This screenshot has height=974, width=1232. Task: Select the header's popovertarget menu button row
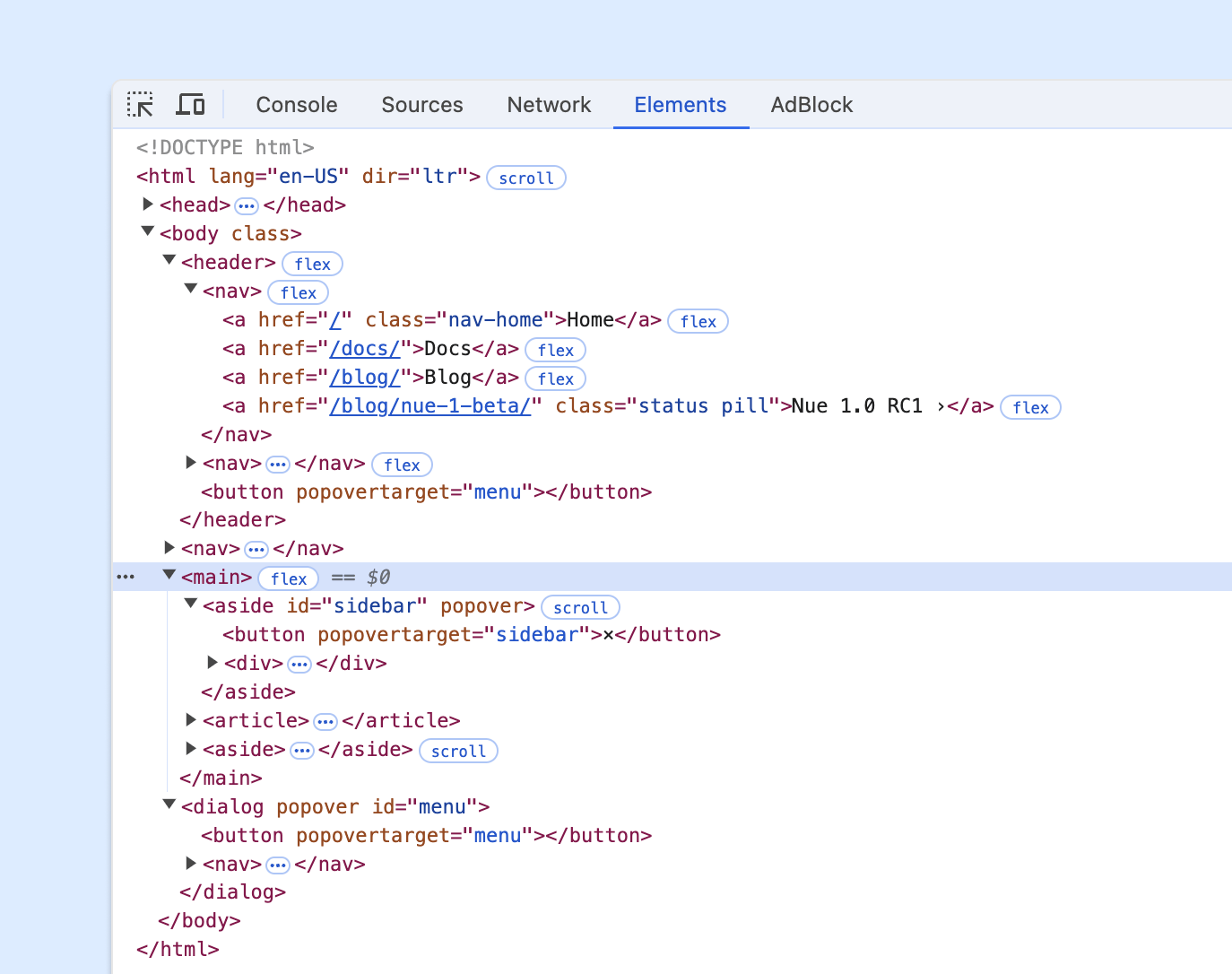tap(426, 491)
